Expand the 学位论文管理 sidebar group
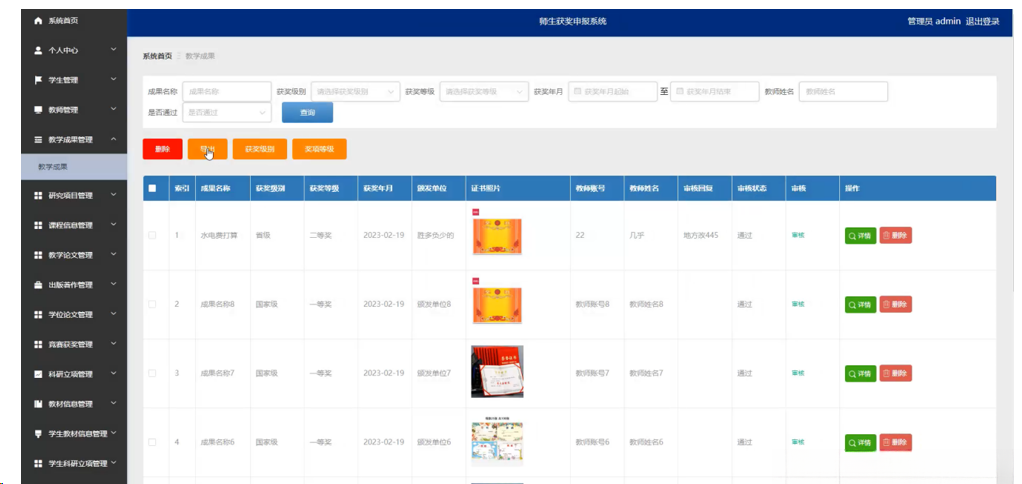Screen dimensions: 1022x484 (x=74, y=315)
